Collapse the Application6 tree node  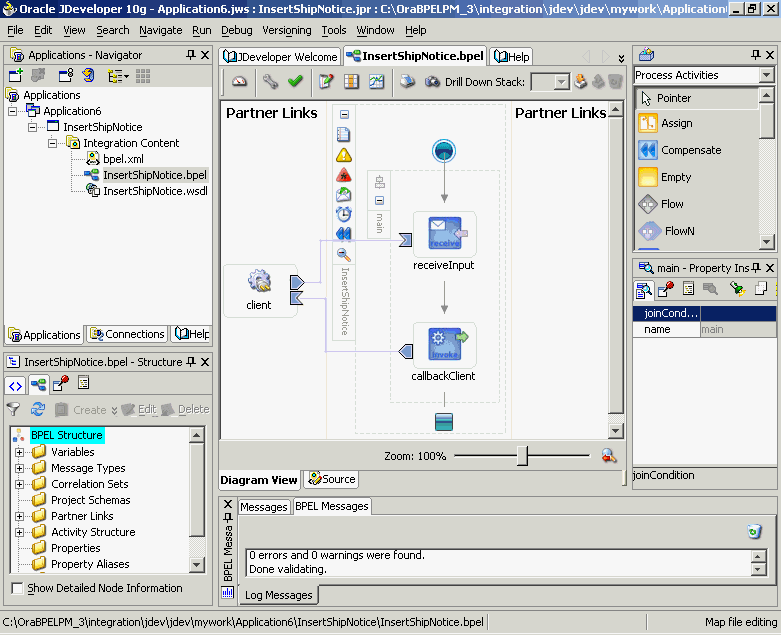pos(12,111)
